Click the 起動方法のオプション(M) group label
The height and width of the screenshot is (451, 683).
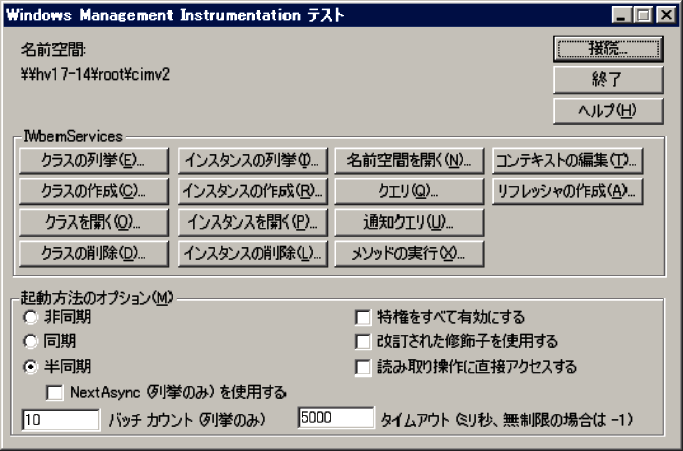coord(97,298)
